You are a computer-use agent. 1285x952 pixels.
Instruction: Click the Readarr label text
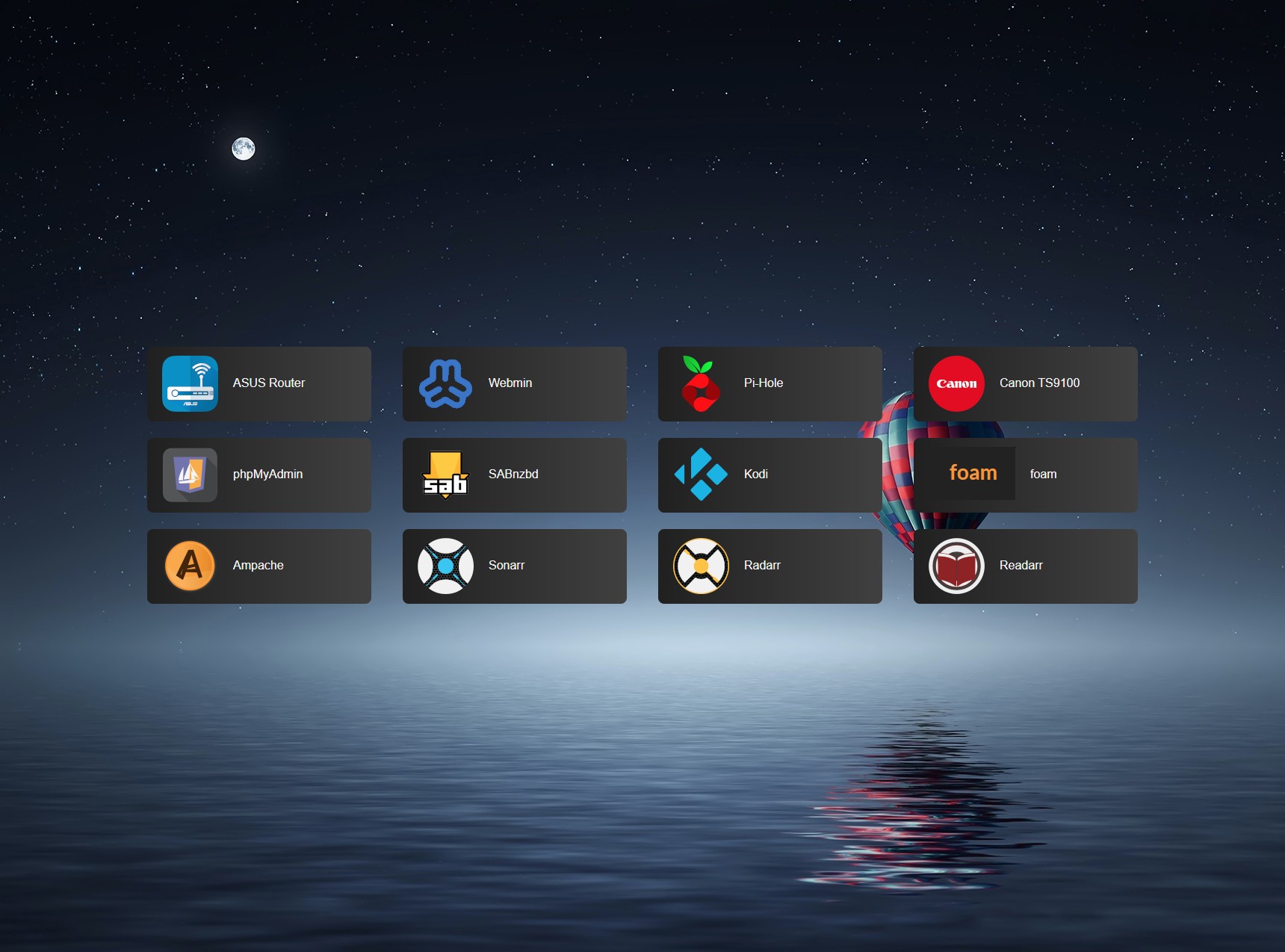click(x=1021, y=566)
